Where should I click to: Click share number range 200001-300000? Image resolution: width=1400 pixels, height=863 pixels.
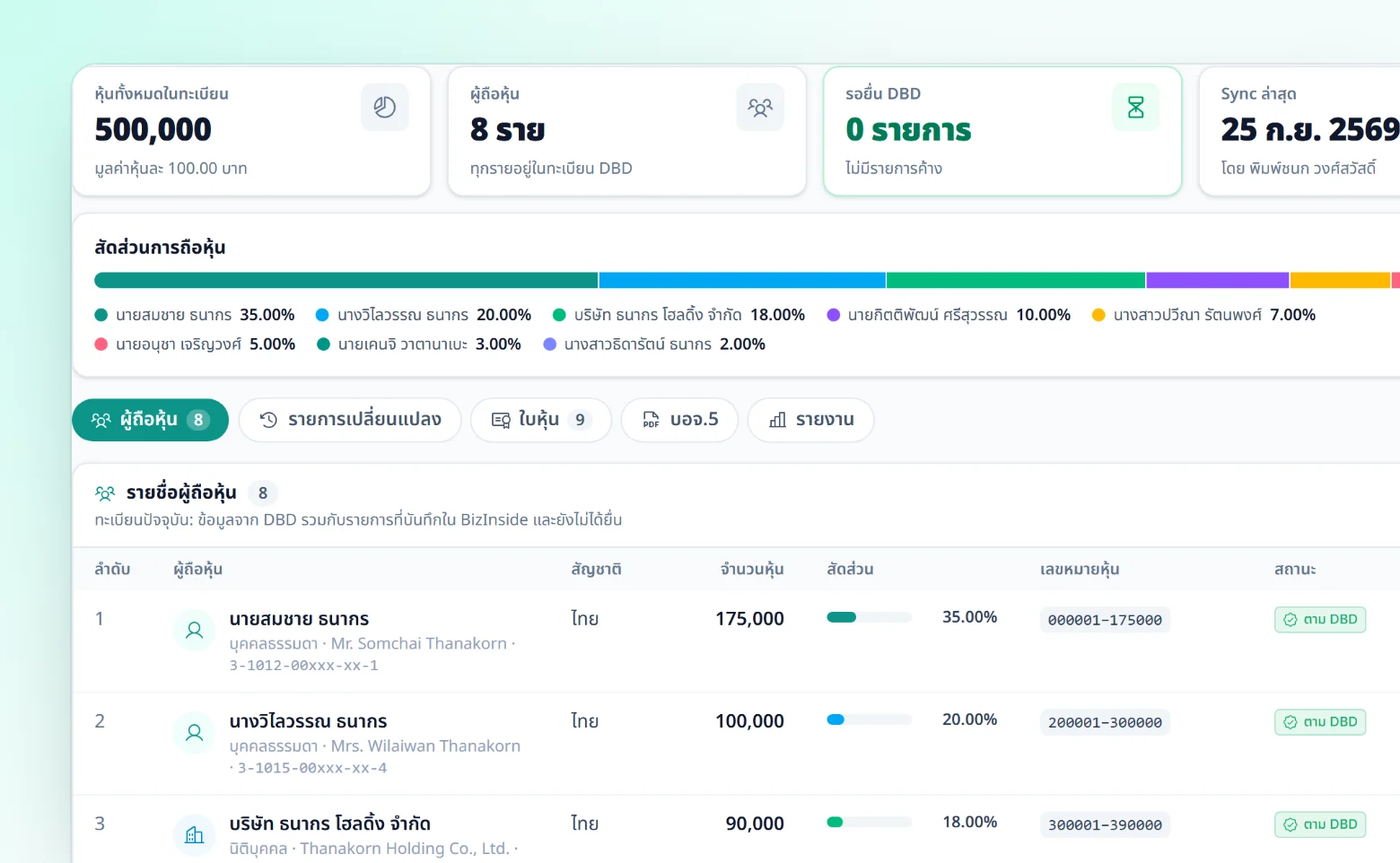[x=1105, y=722]
